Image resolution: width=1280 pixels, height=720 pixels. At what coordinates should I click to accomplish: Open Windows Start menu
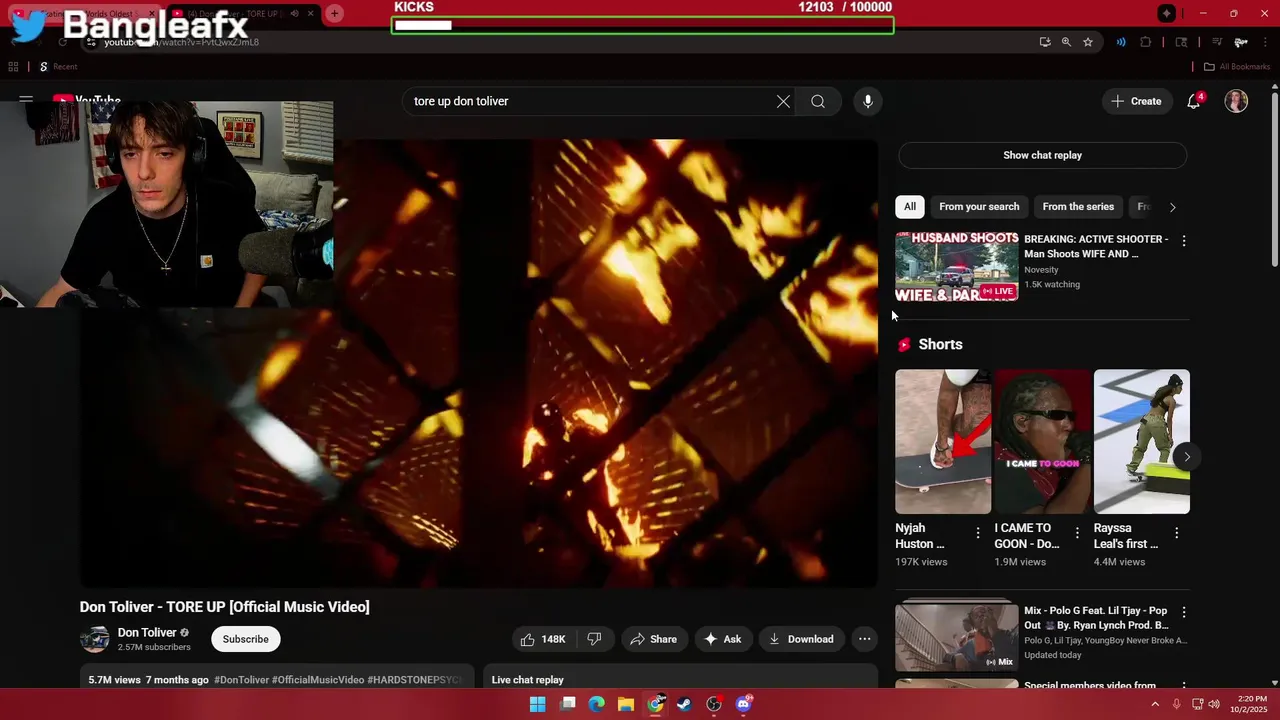point(537,704)
